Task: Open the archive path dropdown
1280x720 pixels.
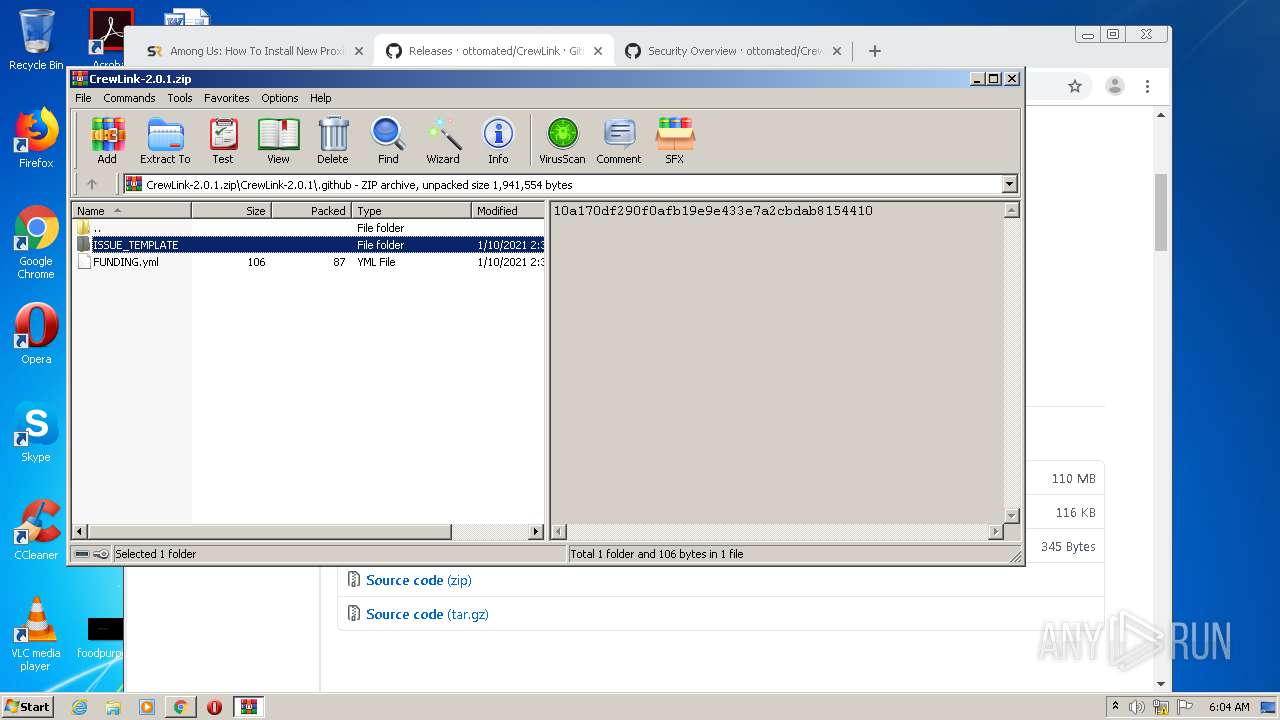Action: pyautogui.click(x=1009, y=184)
